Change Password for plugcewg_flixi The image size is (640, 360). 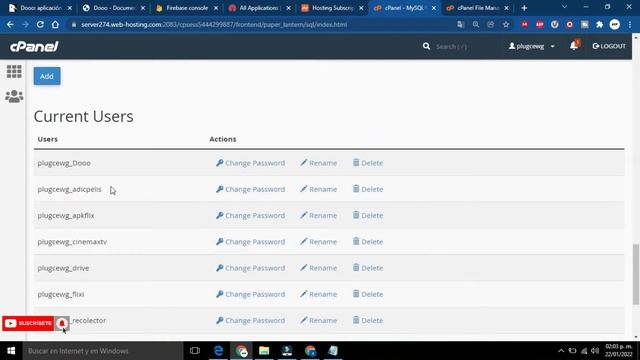pos(250,294)
